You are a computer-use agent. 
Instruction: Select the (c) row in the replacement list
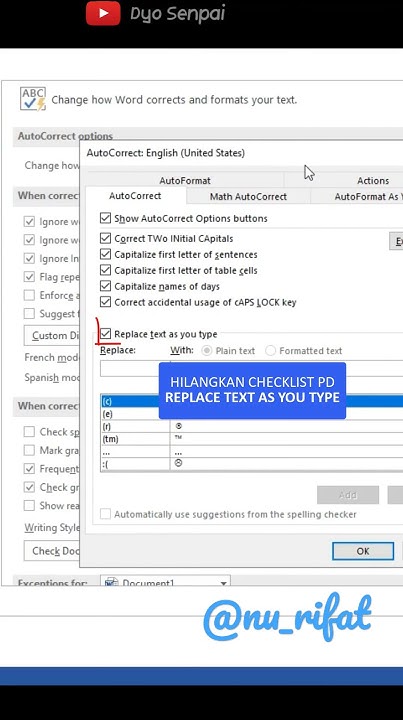tap(252, 401)
